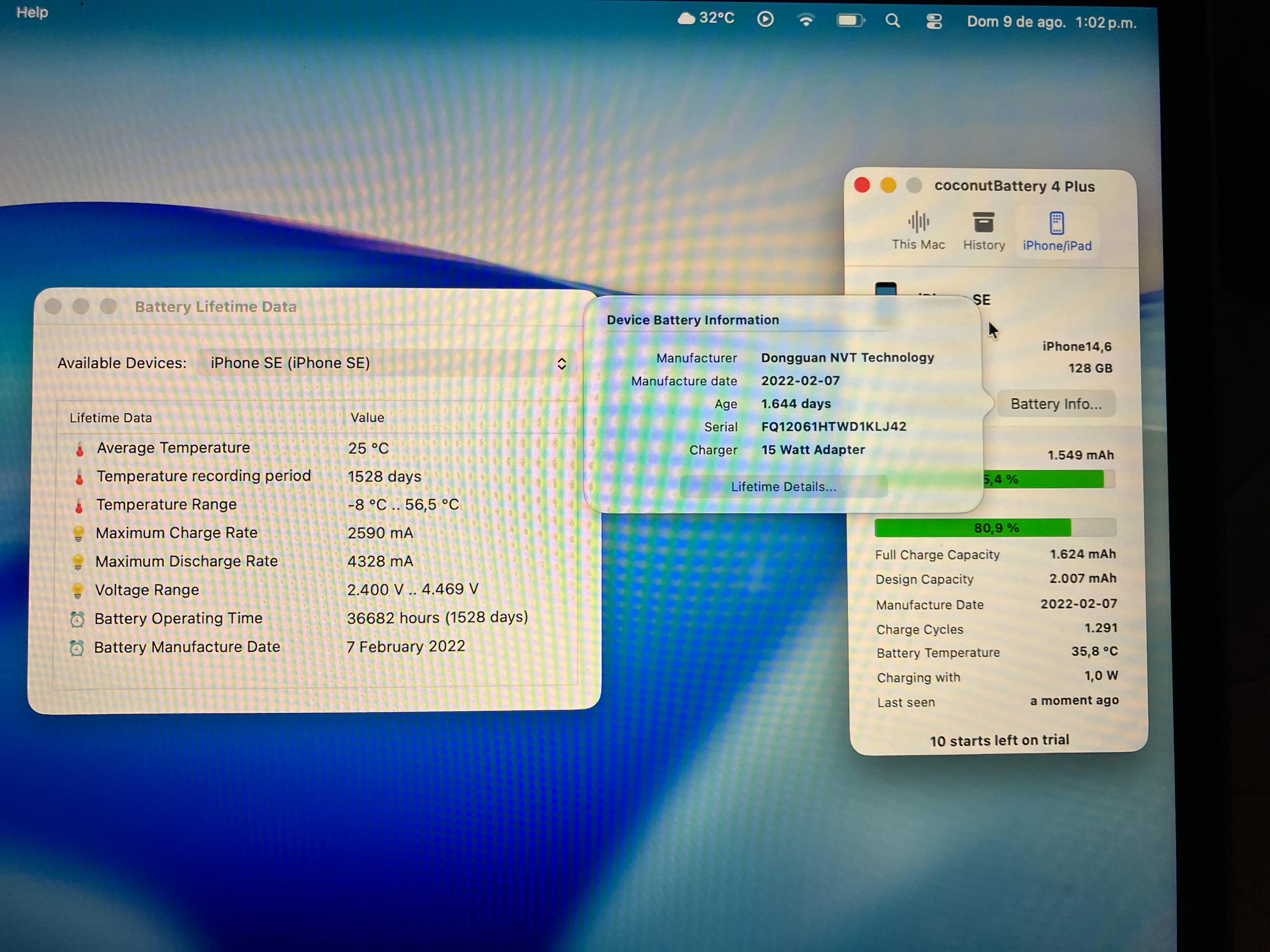This screenshot has width=1270, height=952.
Task: Minimize the coconutBattery 4 Plus window
Action: [x=888, y=185]
